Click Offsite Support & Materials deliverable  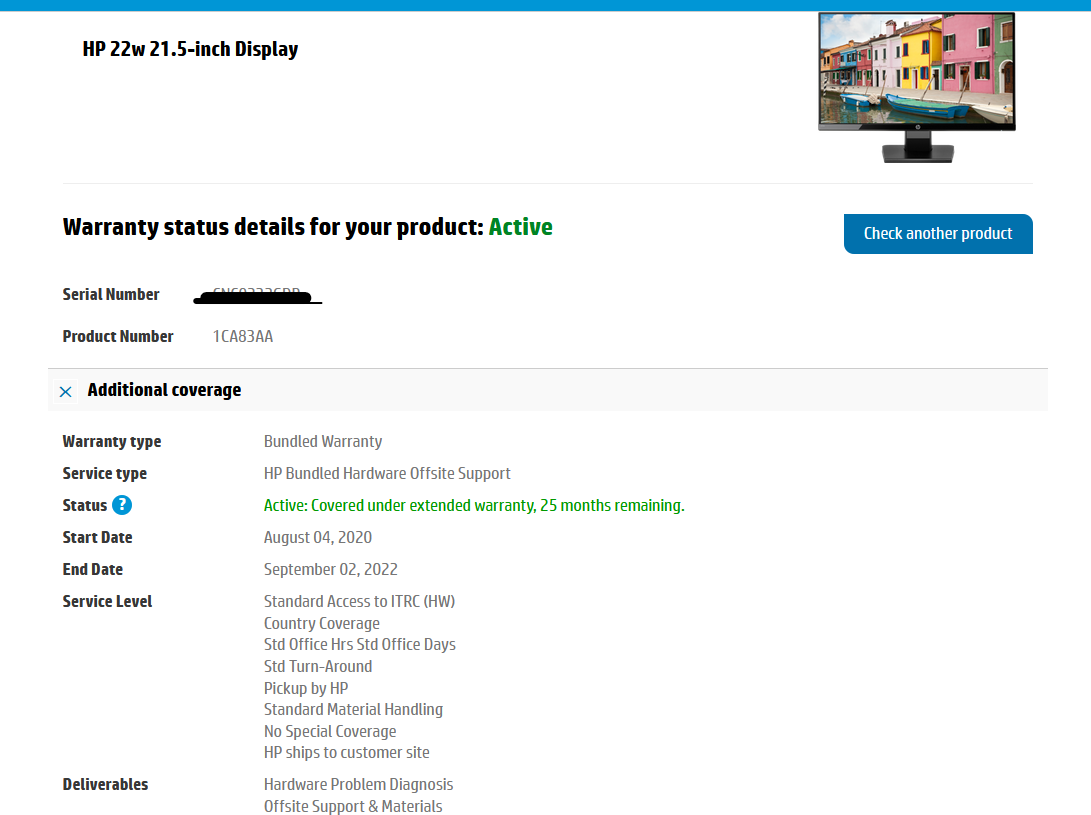[353, 806]
